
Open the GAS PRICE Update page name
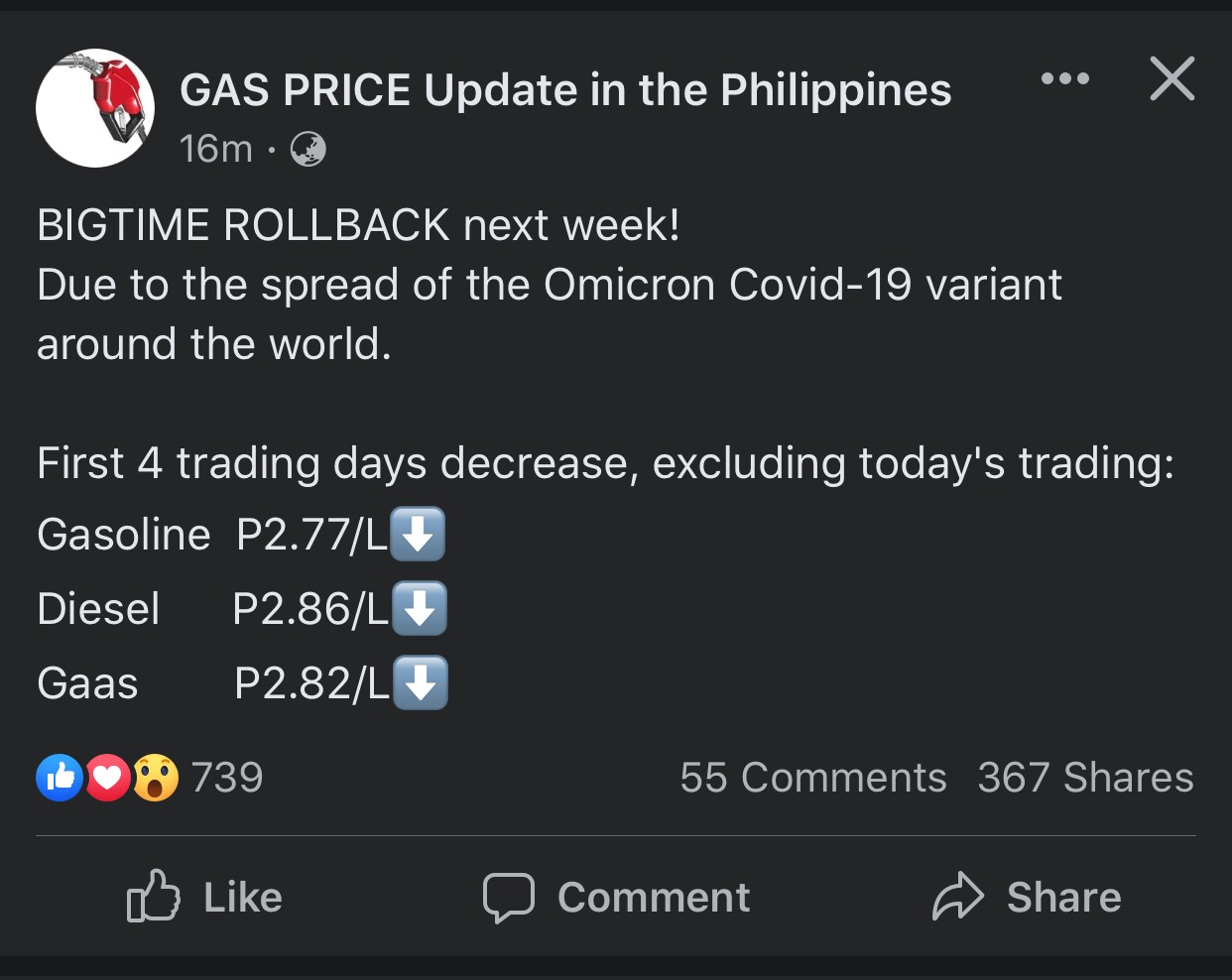pyautogui.click(x=565, y=89)
